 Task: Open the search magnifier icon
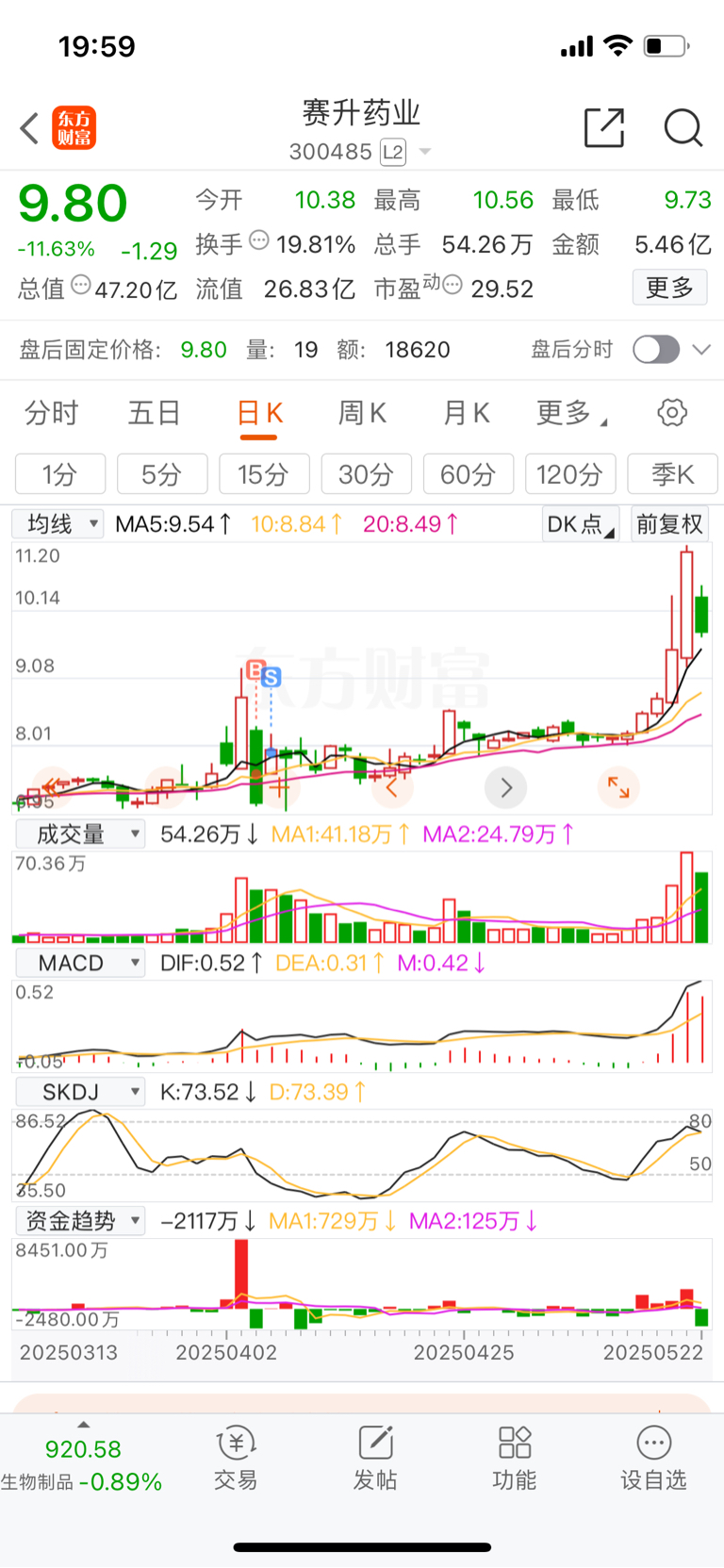[x=683, y=127]
